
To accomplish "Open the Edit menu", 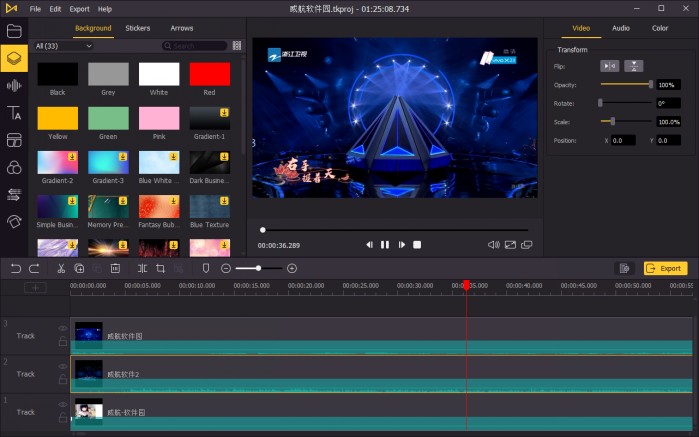I will tap(55, 9).
